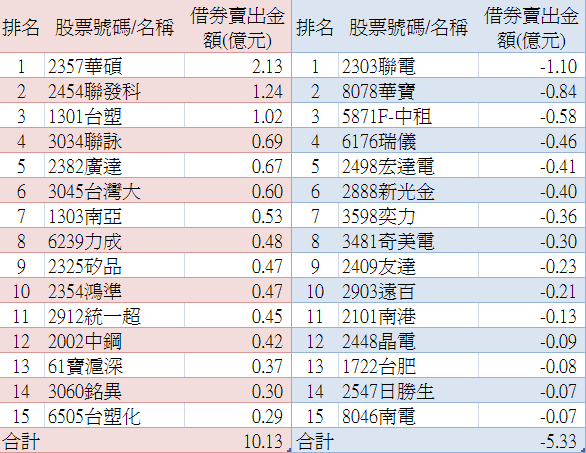Viewport: 586px width, 453px height.
Task: Select the cell 6176瑞儀
Action: point(408,141)
